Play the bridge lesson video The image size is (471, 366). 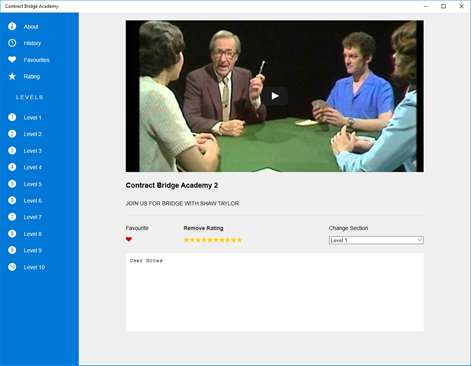[275, 96]
